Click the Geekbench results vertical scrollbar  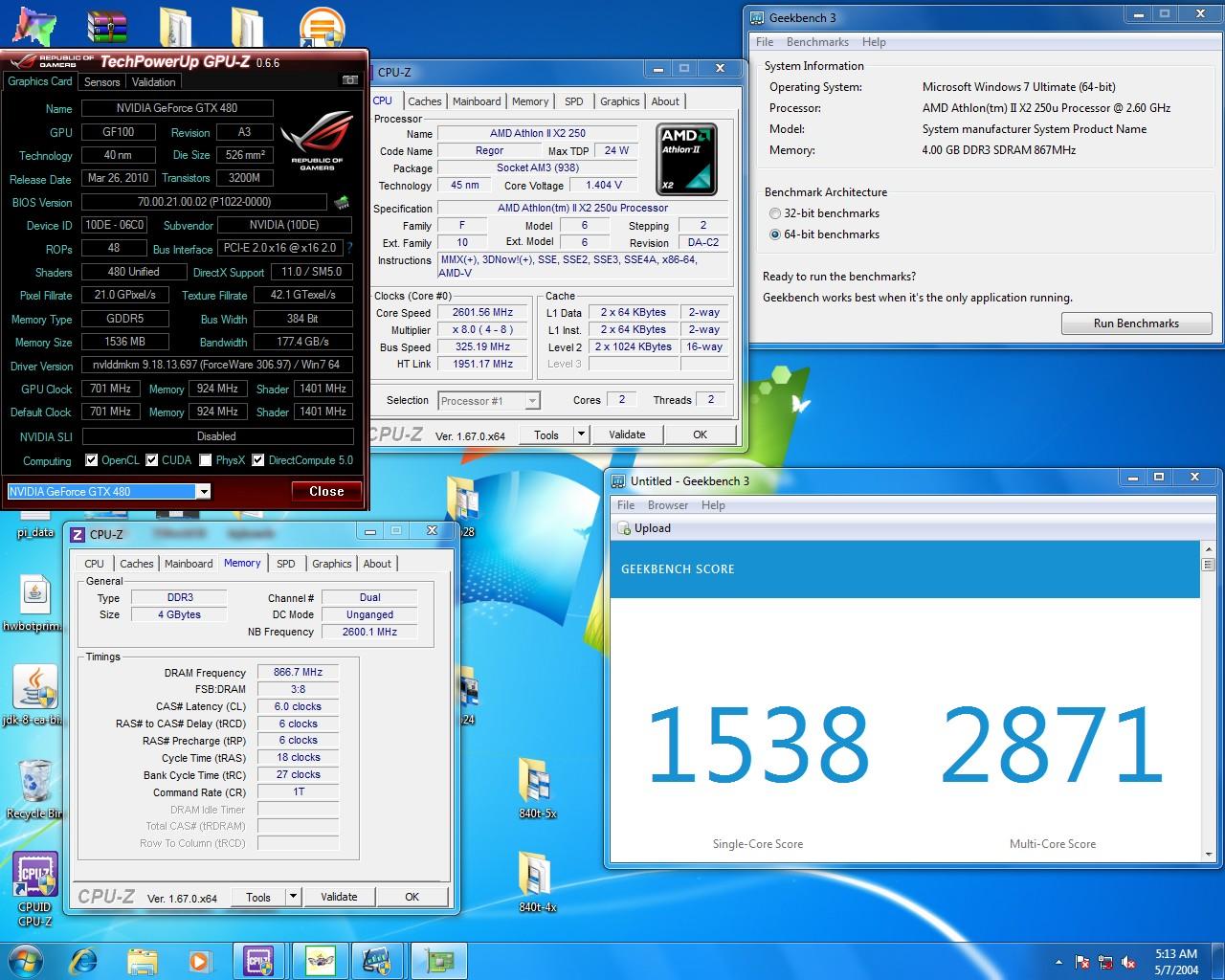[x=1208, y=701]
